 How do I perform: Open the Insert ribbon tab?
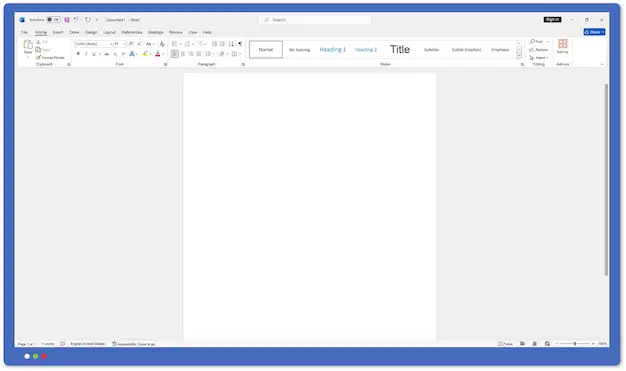point(58,32)
